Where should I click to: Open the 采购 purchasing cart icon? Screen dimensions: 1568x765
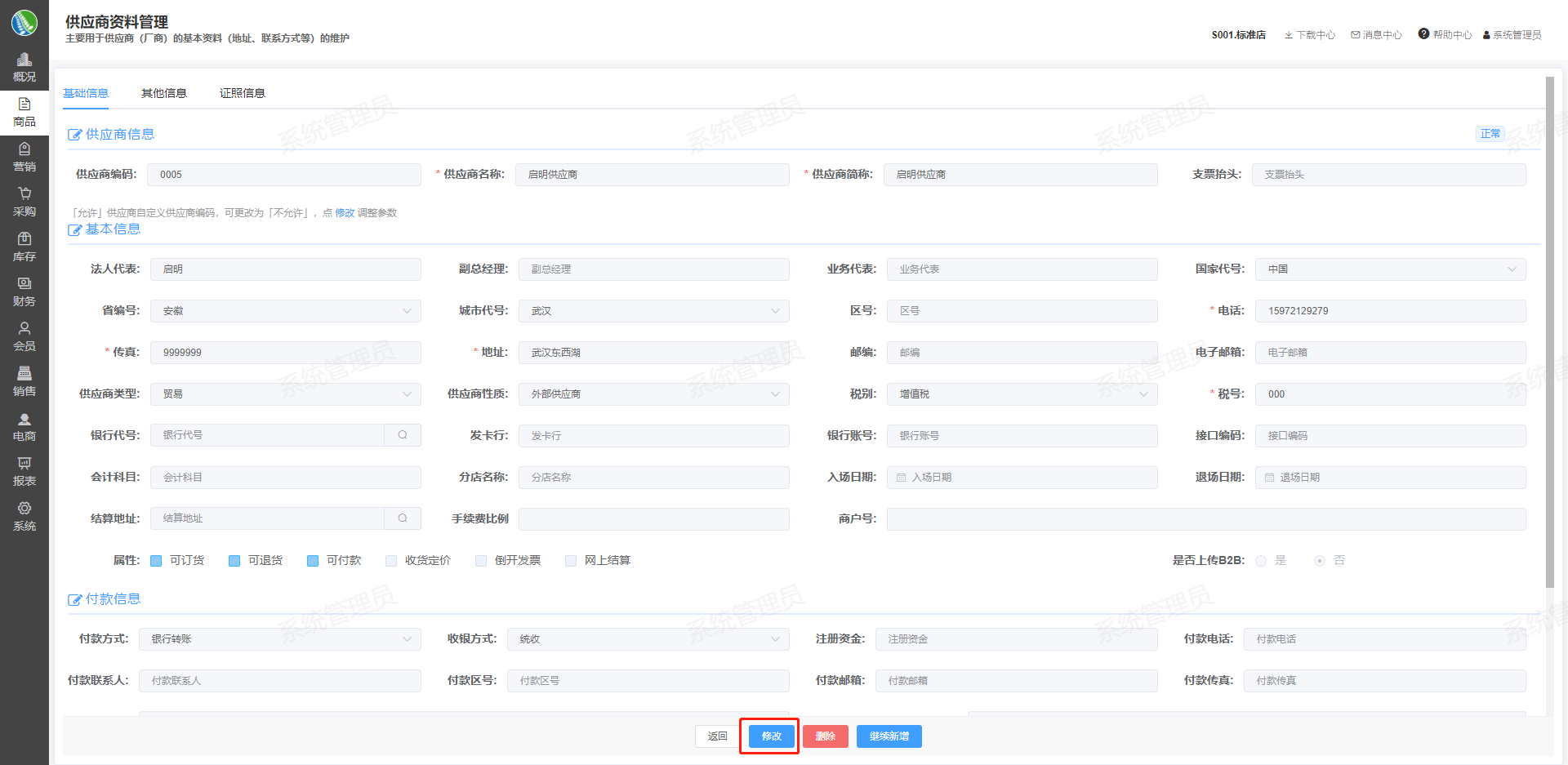point(24,193)
